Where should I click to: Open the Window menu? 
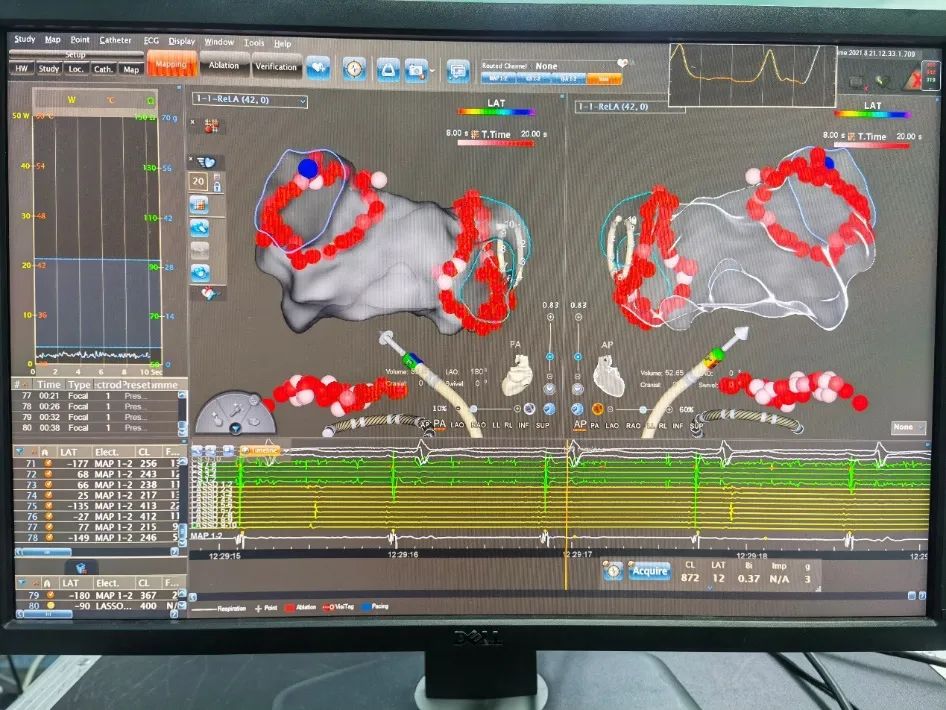[219, 42]
